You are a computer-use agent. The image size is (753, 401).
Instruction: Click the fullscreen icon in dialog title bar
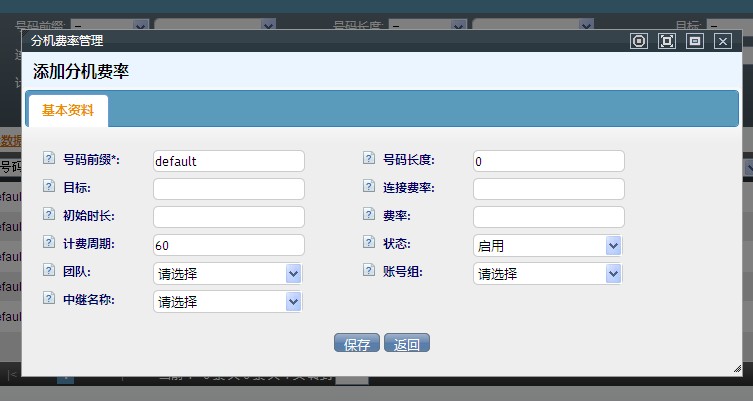pyautogui.click(x=667, y=41)
